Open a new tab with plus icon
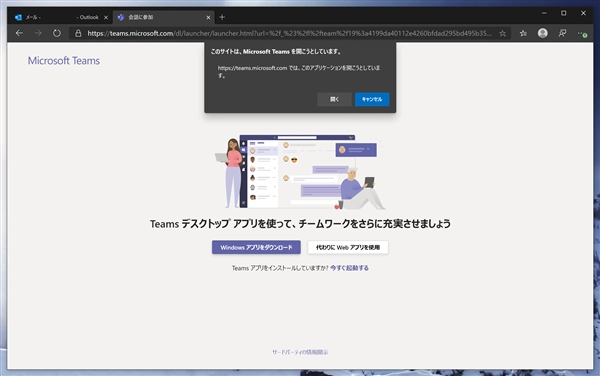 (222, 17)
